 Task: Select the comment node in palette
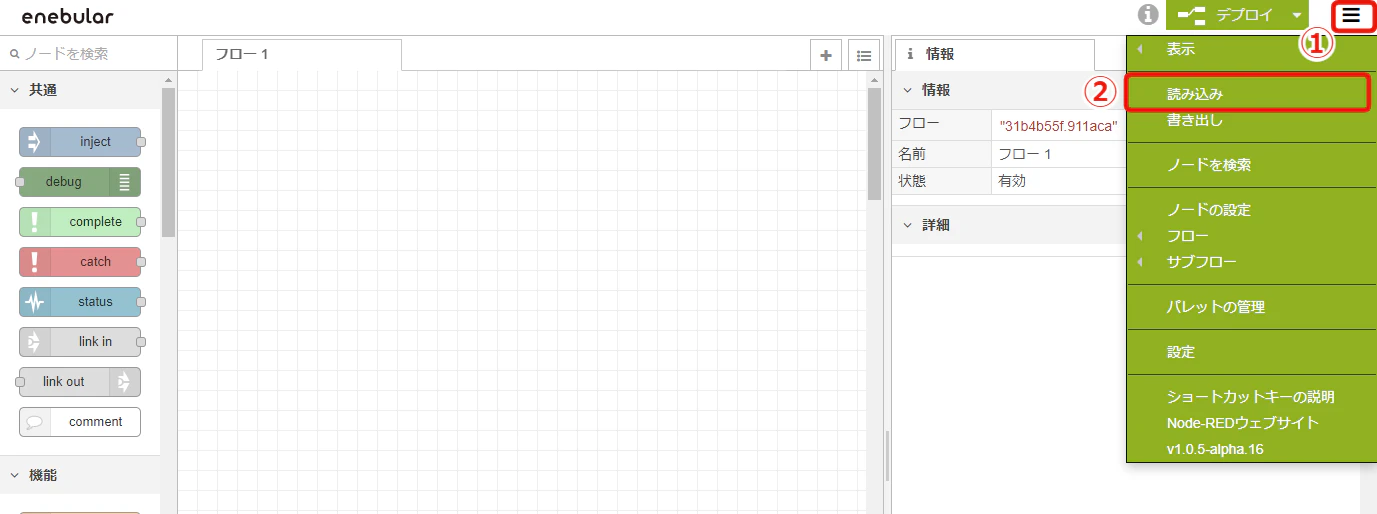tap(80, 422)
